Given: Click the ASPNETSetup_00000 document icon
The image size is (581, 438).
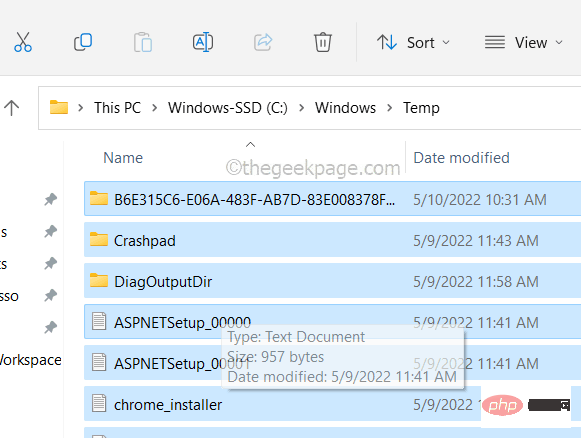Looking at the screenshot, I should [99, 321].
